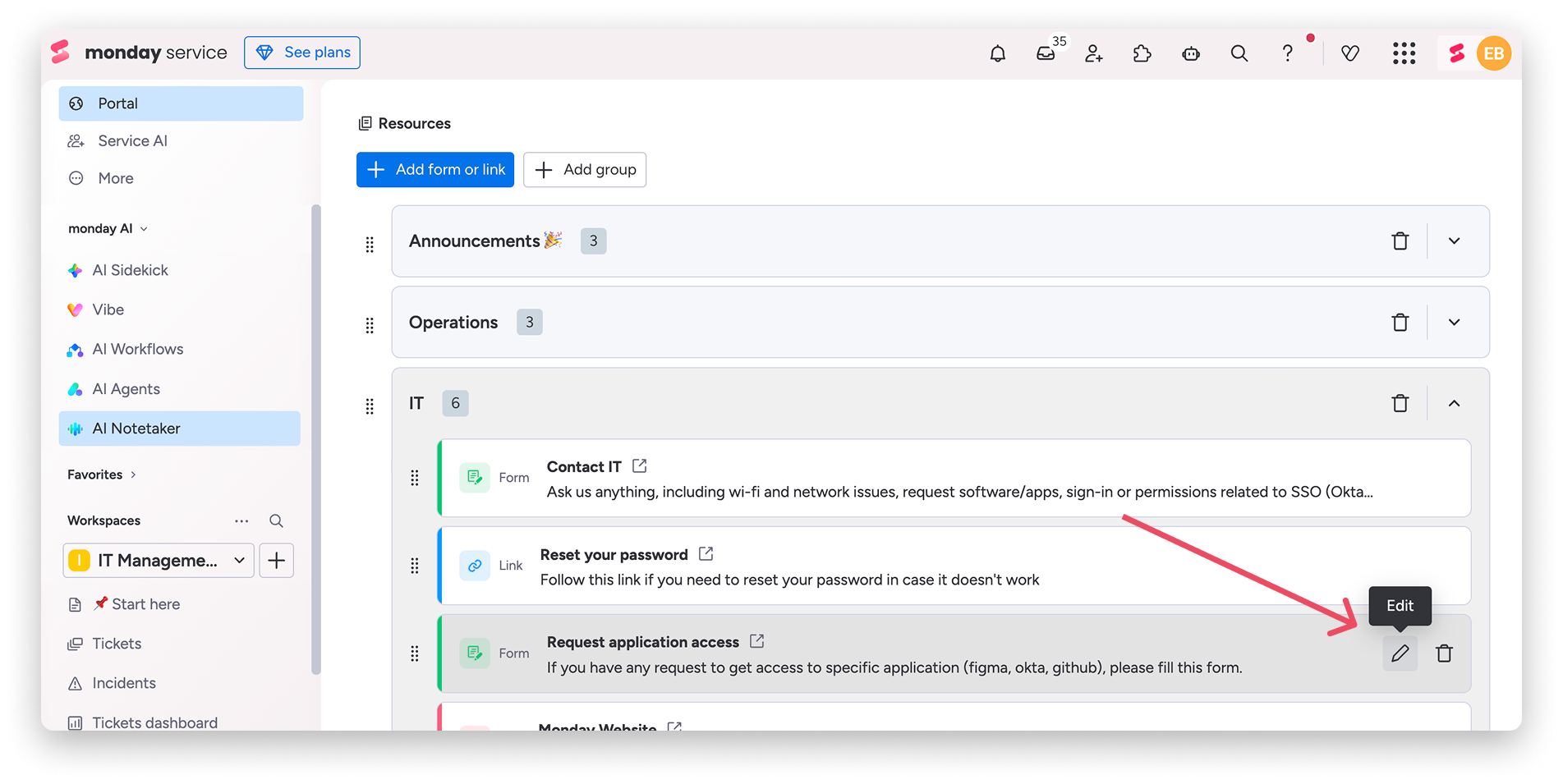Click the See plans button
Screen dimensions: 1563x784
coord(302,53)
